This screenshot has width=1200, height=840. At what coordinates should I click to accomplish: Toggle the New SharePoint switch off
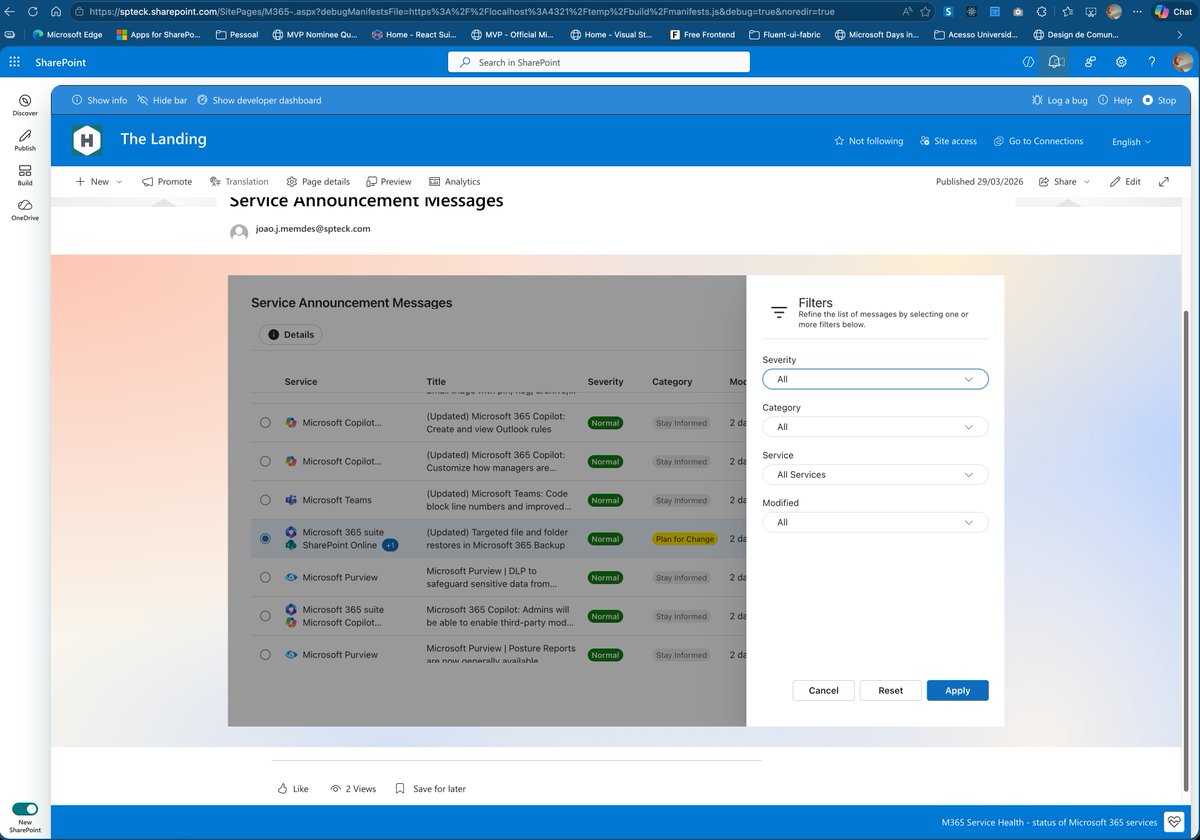[x=24, y=808]
